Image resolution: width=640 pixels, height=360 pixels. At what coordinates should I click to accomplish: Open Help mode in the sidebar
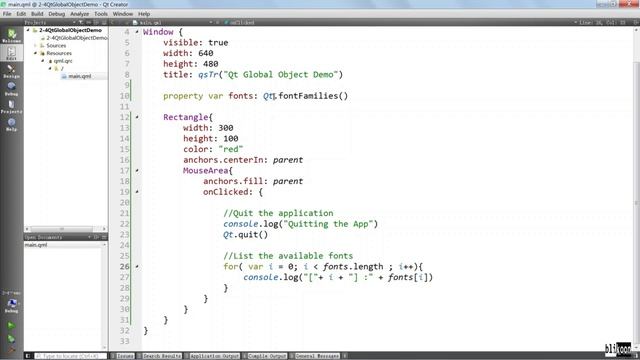11,124
